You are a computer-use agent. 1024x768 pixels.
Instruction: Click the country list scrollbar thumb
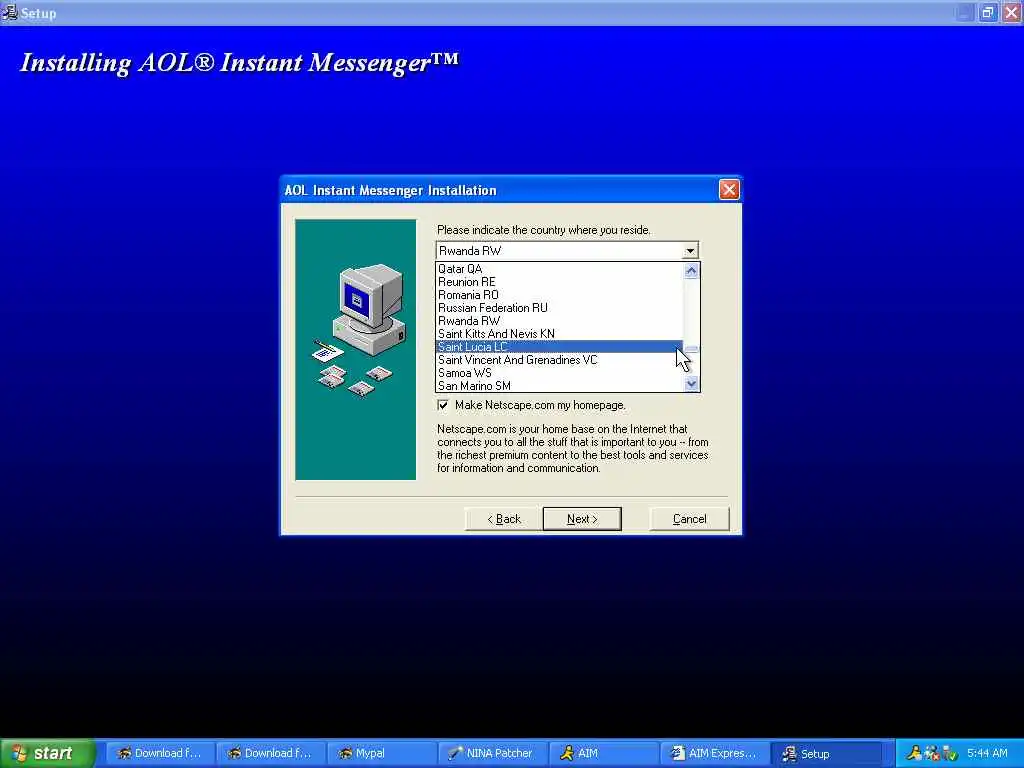[x=691, y=349]
